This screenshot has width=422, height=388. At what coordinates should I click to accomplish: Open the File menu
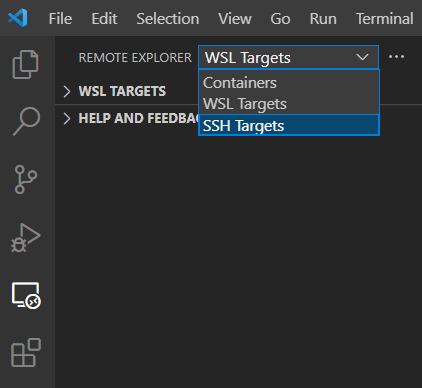(x=60, y=18)
